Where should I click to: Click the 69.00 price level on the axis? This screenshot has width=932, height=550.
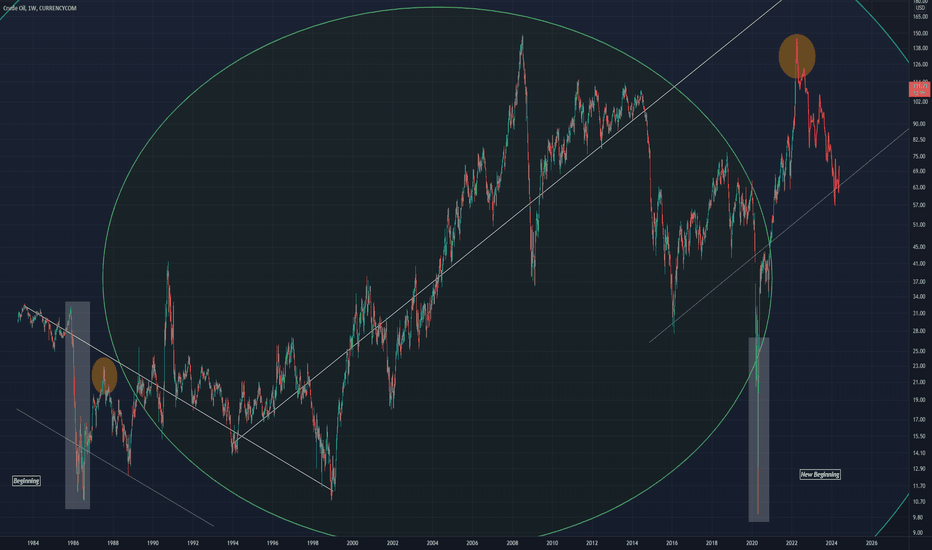point(920,171)
